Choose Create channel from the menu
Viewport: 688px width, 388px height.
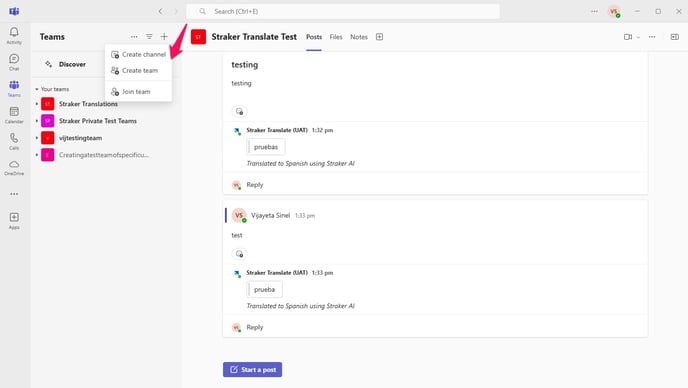[139, 54]
